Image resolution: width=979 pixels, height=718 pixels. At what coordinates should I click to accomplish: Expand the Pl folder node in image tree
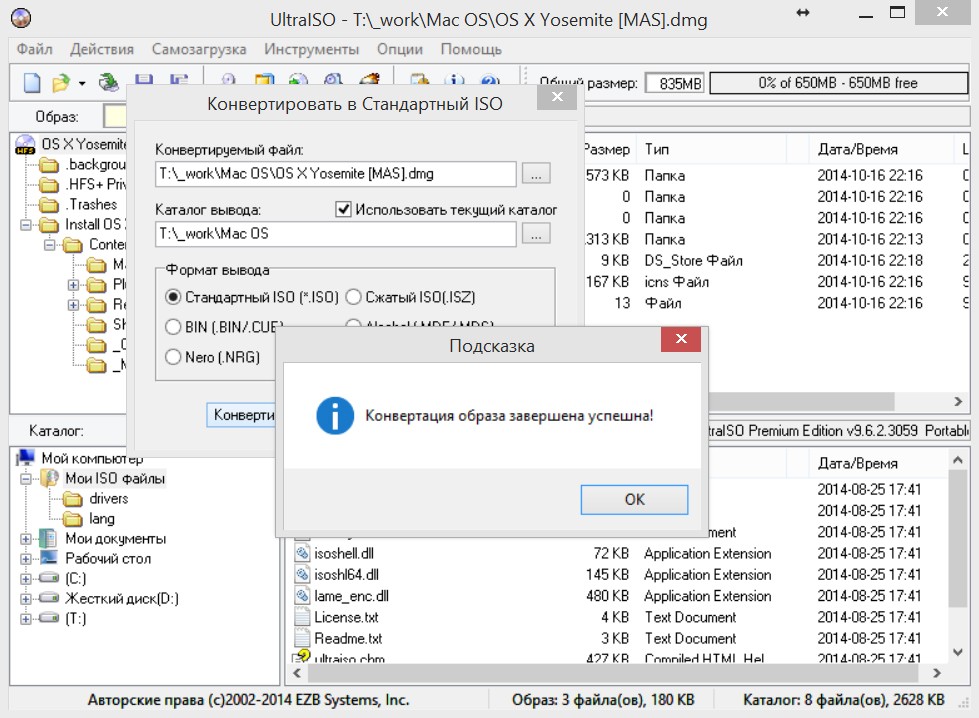pyautogui.click(x=73, y=285)
